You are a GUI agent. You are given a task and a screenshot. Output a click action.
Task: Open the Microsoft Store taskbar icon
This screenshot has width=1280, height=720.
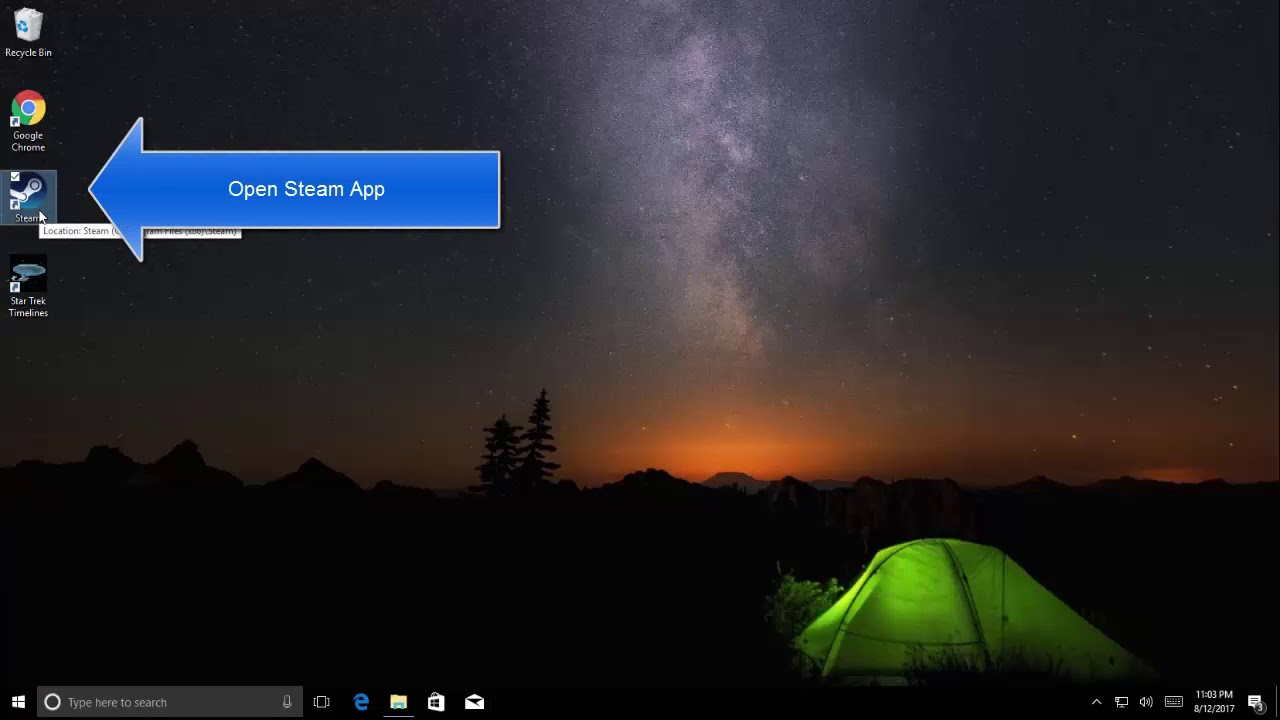click(436, 702)
